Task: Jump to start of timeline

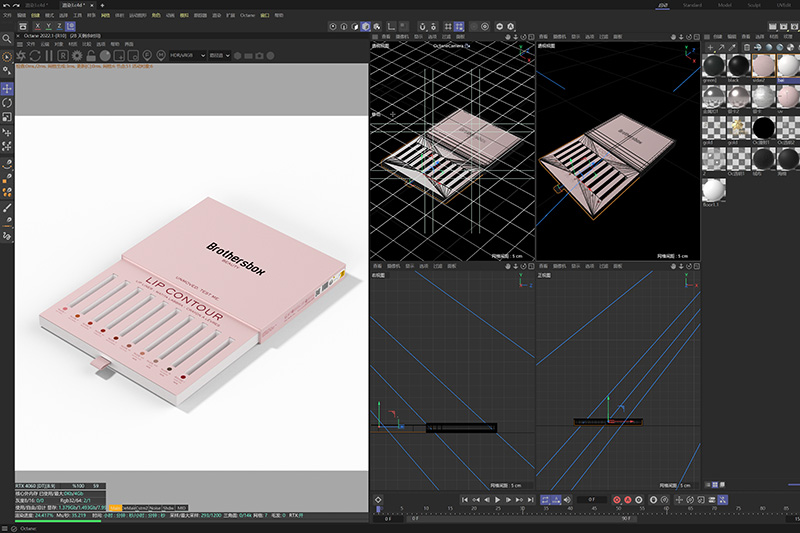Action: pos(465,500)
